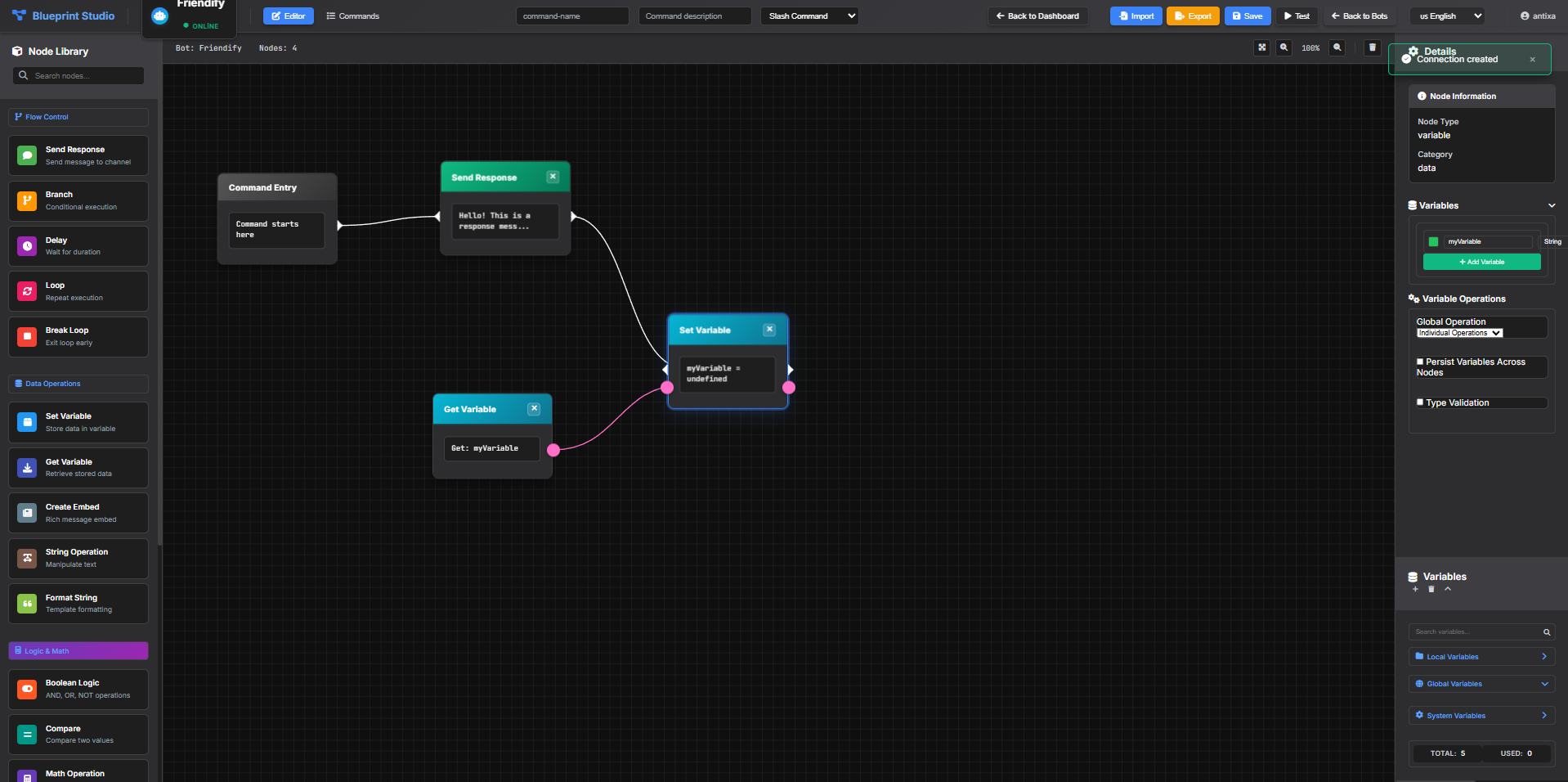Select the Boolean Logic icon in library

point(27,689)
